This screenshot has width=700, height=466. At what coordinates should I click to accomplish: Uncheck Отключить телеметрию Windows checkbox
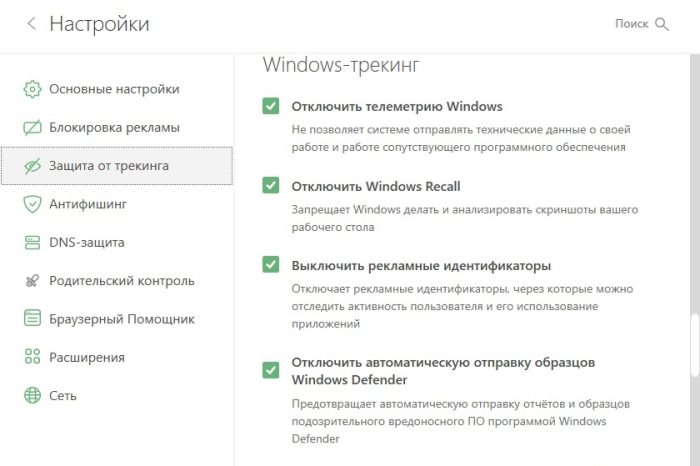270,106
